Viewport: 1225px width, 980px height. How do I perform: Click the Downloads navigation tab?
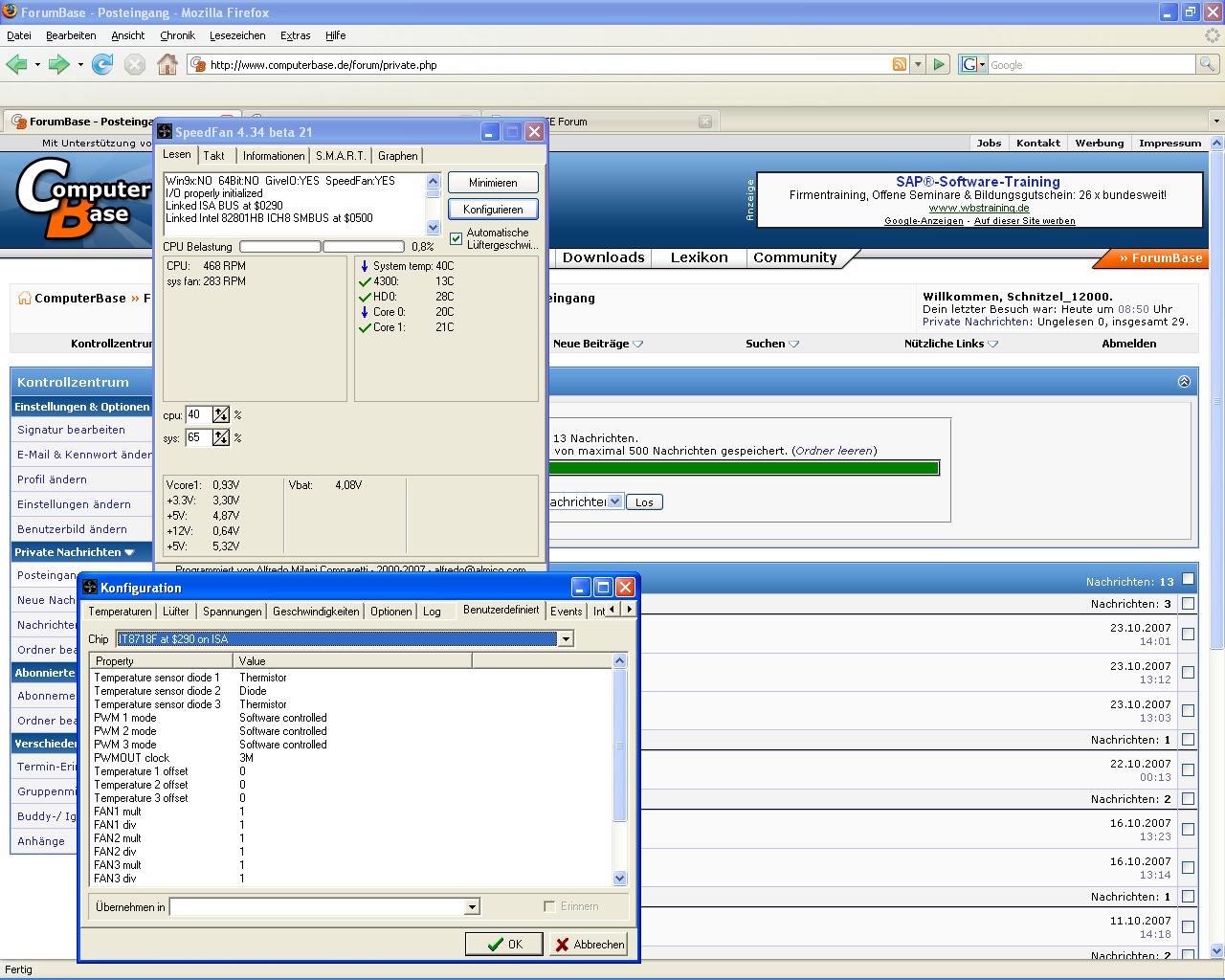(x=603, y=257)
